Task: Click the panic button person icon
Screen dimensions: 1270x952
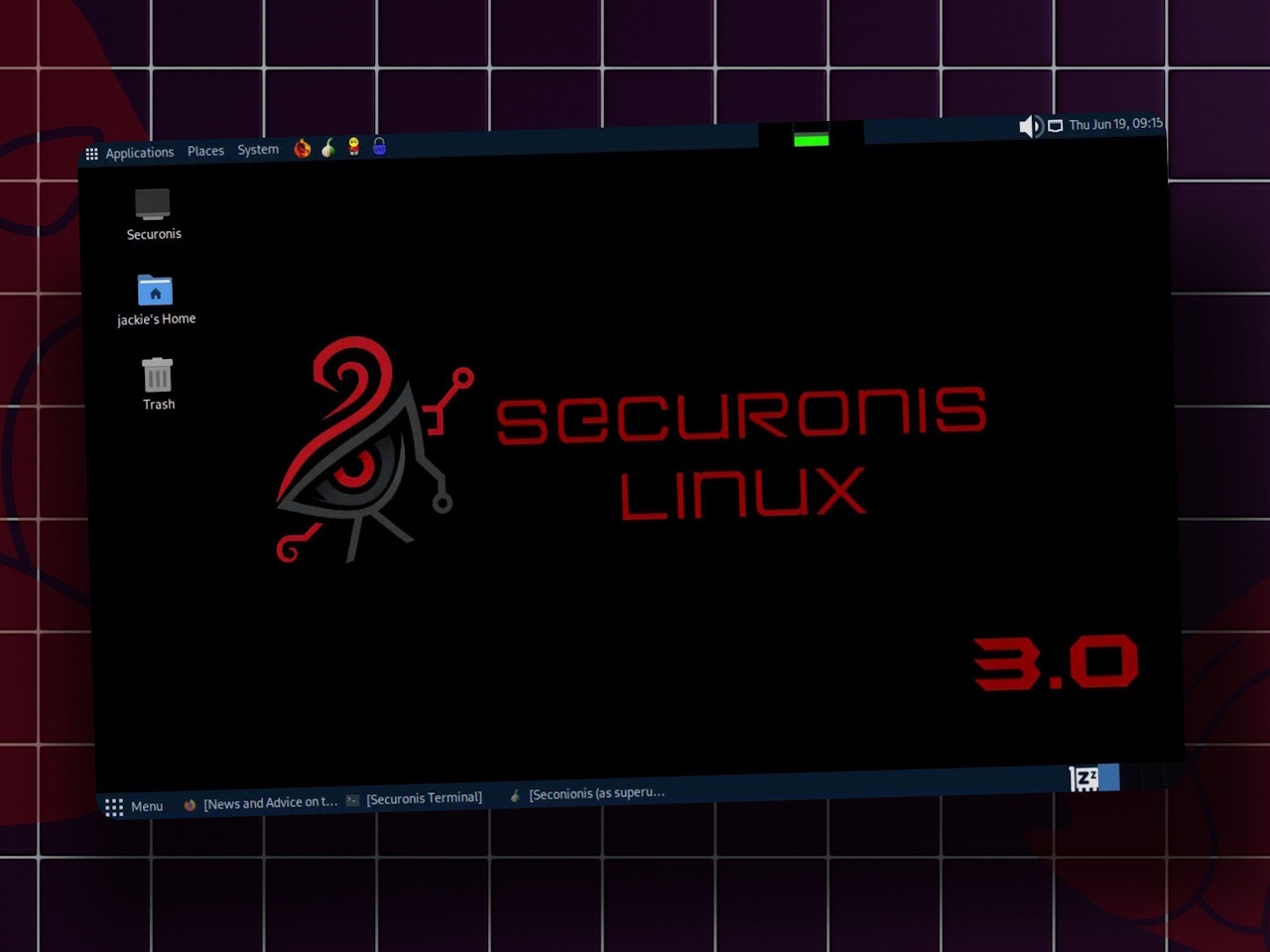Action: coord(353,147)
